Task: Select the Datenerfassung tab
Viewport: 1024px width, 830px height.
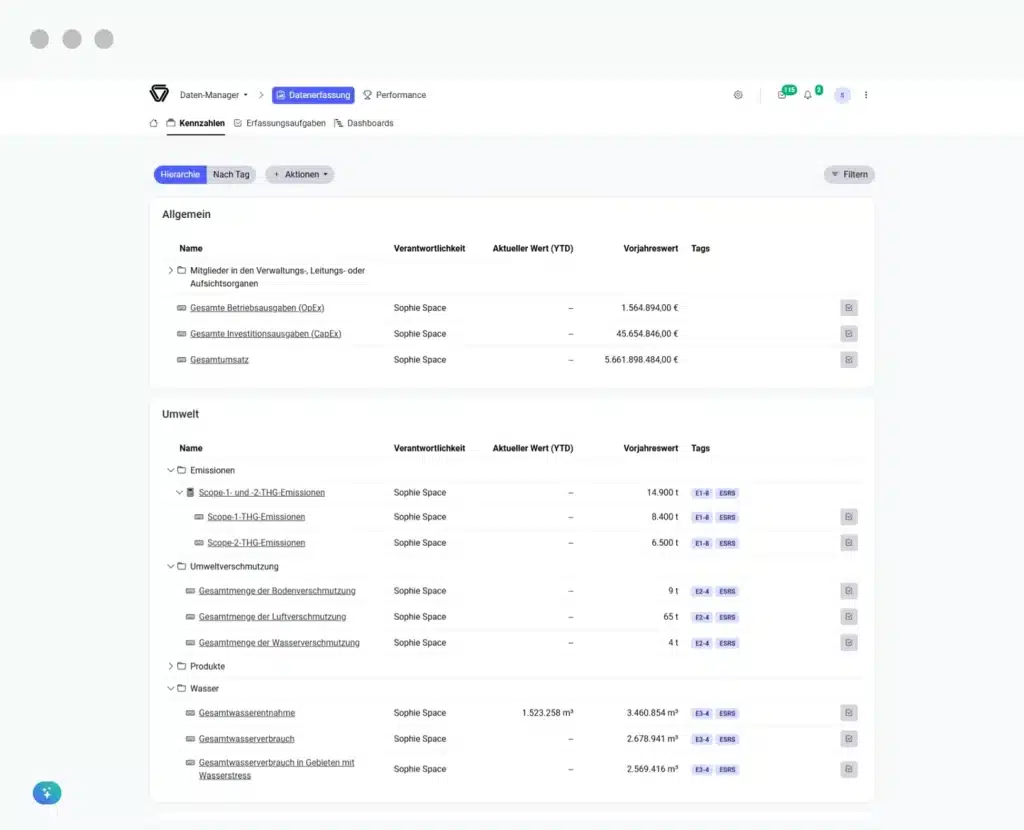Action: tap(313, 95)
